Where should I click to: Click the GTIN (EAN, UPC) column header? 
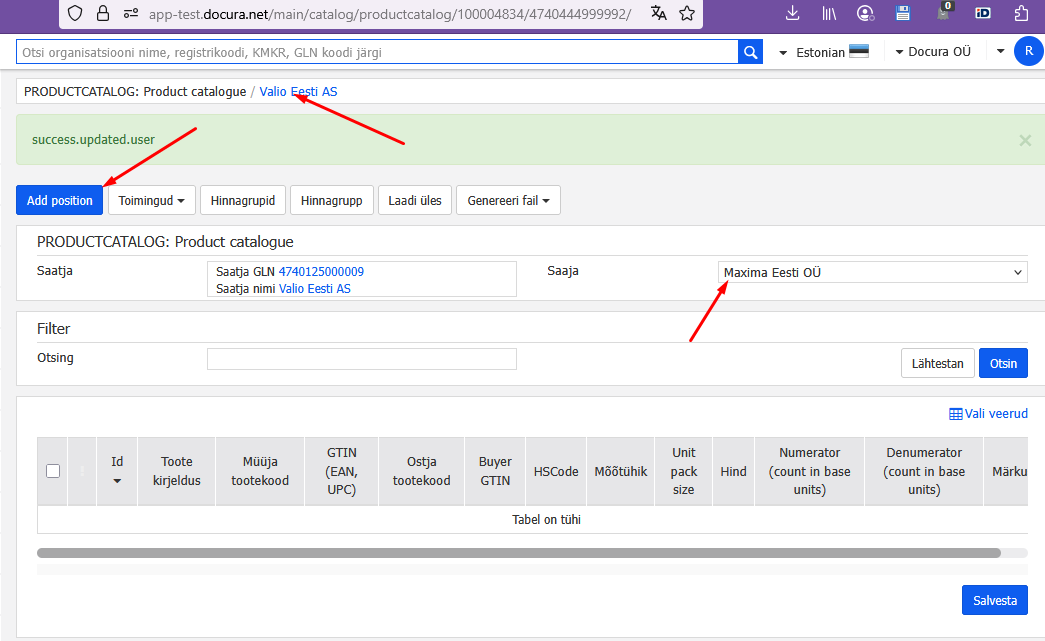coord(342,471)
